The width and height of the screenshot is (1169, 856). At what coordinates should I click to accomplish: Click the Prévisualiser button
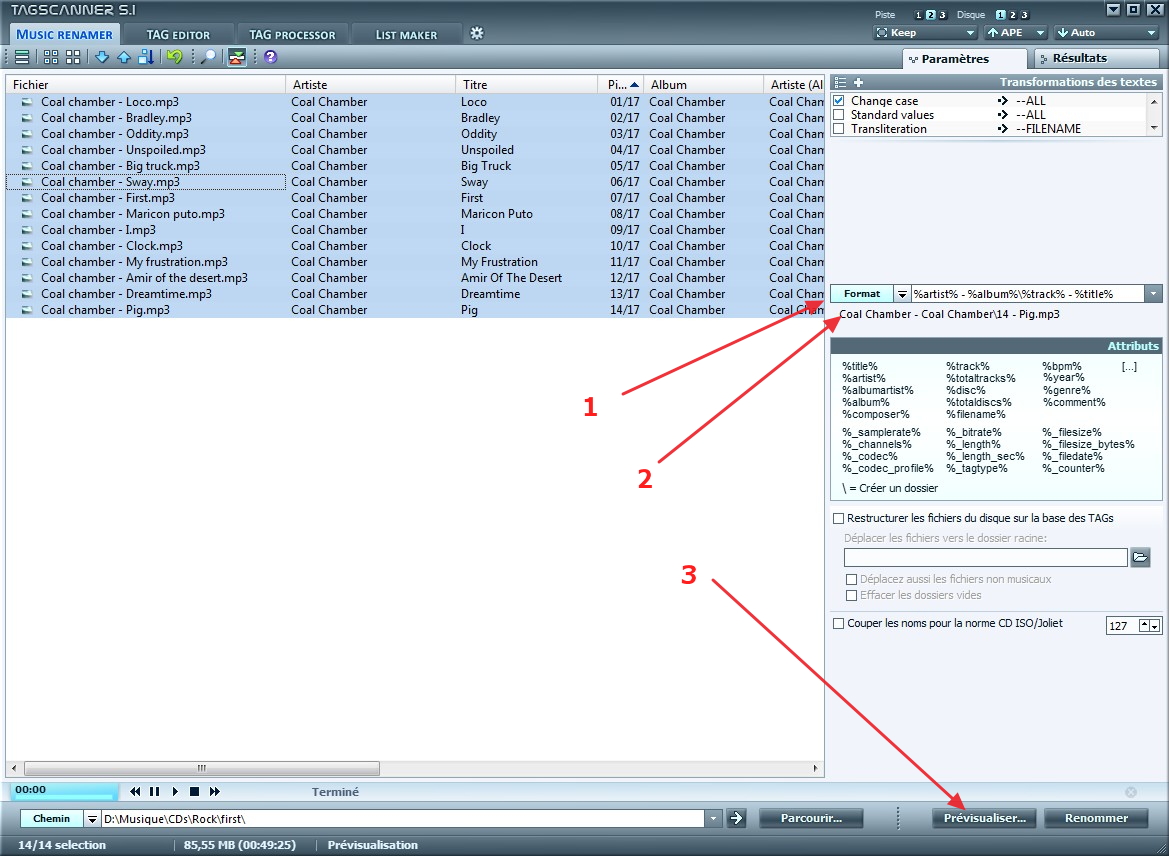click(x=985, y=818)
